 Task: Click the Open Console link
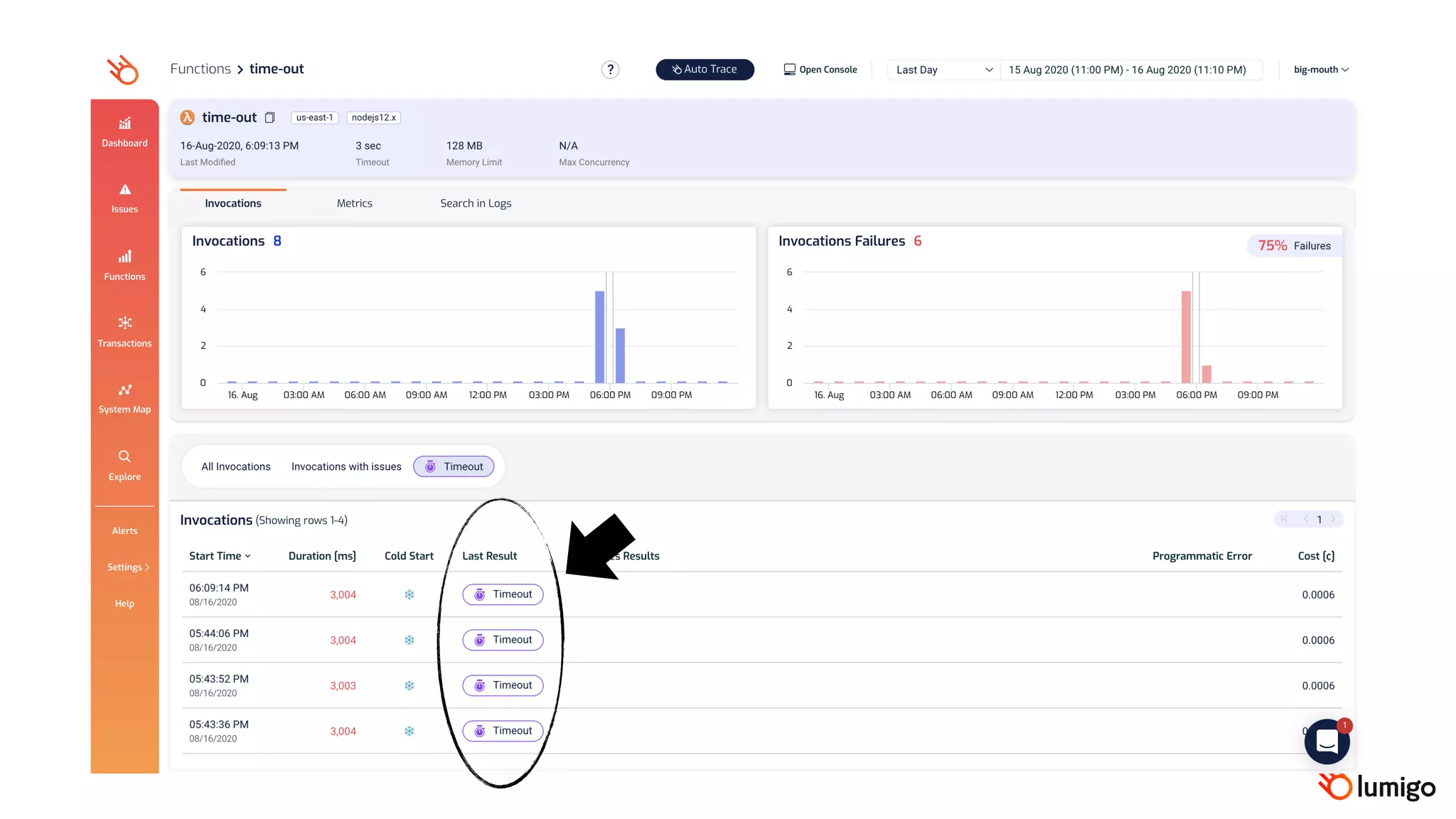[x=820, y=70]
